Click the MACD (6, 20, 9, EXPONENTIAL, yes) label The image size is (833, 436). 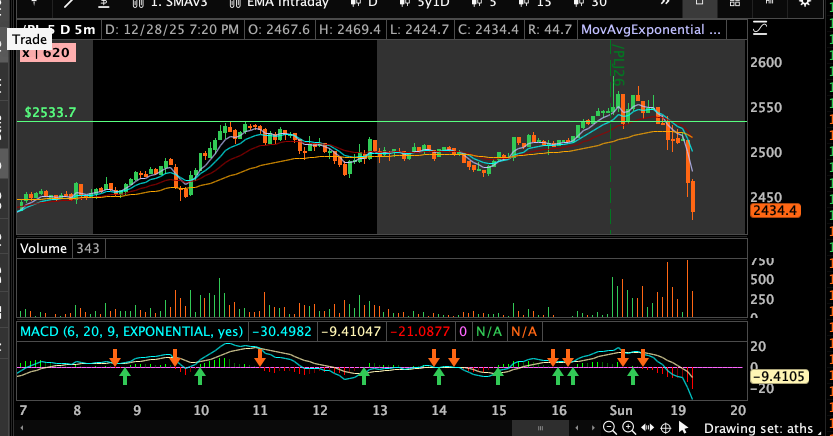(132, 332)
